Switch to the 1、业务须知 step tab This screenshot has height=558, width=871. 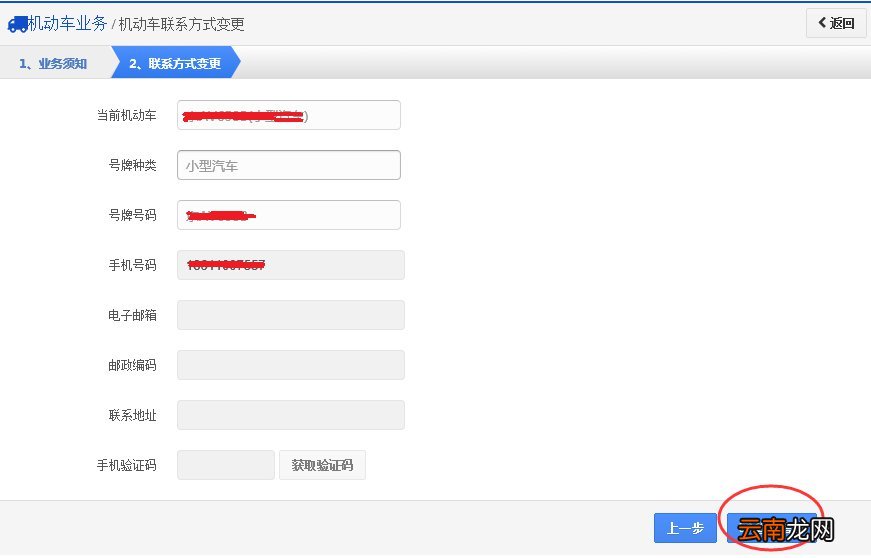(54, 63)
